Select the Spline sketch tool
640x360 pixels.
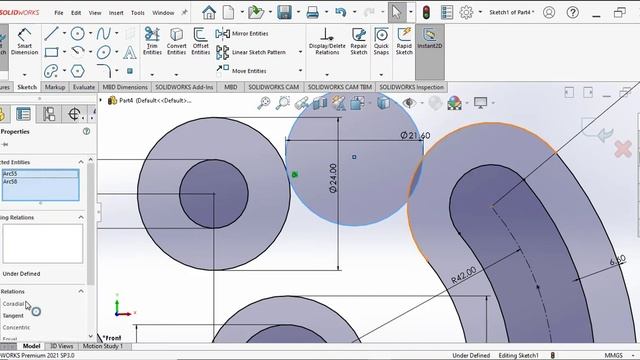pyautogui.click(x=104, y=33)
